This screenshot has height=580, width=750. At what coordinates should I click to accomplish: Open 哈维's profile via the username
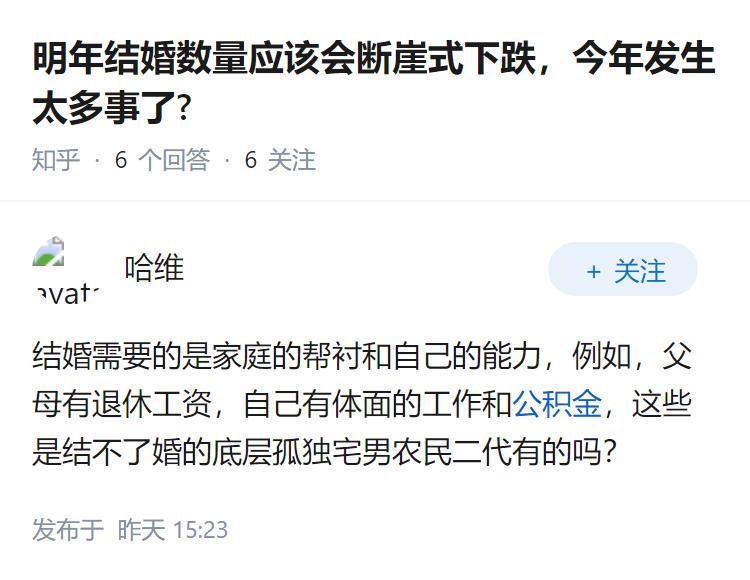tap(154, 268)
